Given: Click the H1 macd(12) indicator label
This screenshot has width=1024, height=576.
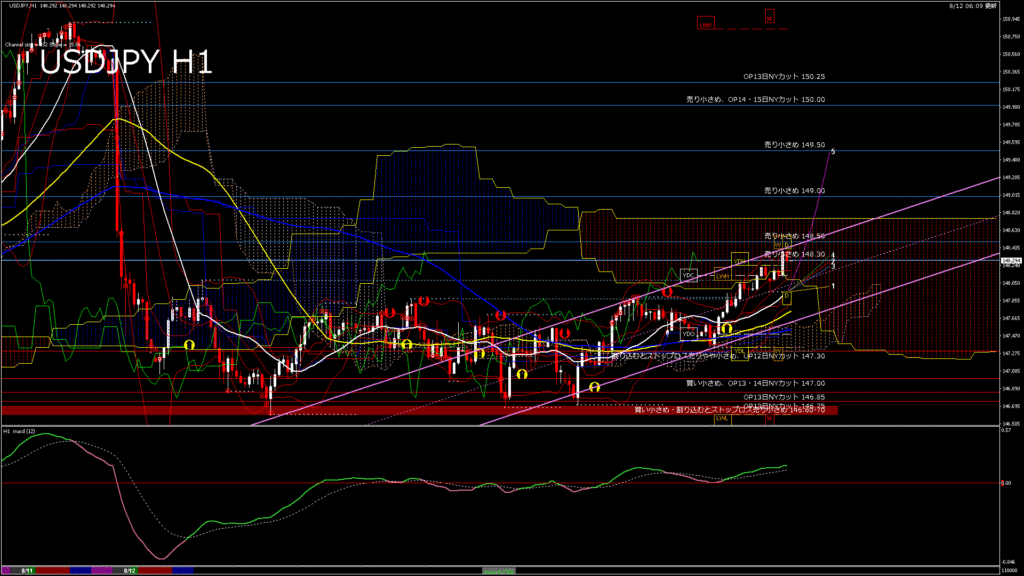Looking at the screenshot, I should click(21, 432).
